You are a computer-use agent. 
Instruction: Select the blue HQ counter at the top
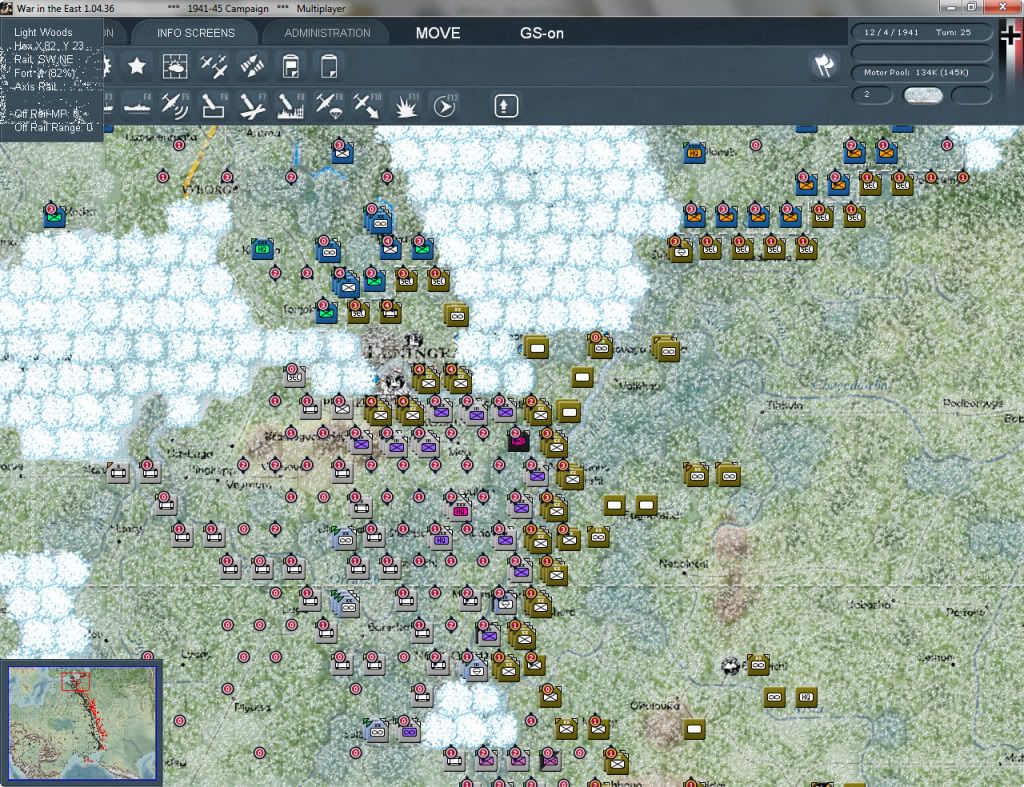tap(694, 153)
